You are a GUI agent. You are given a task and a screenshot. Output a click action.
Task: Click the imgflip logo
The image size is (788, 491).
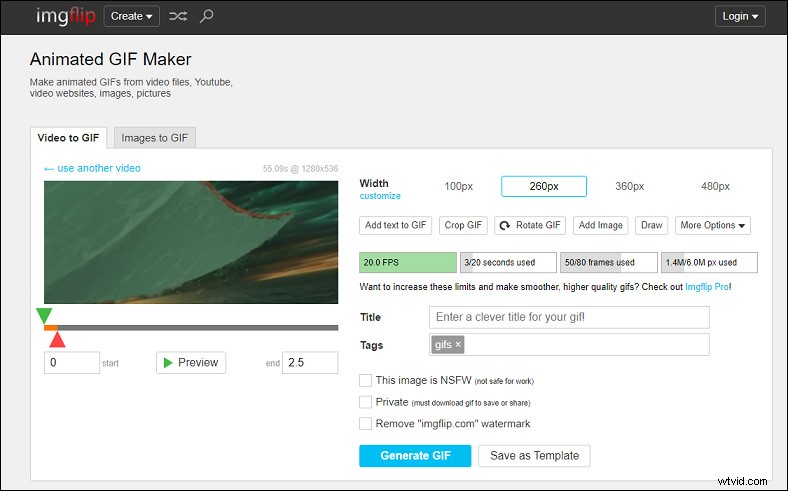[65, 16]
